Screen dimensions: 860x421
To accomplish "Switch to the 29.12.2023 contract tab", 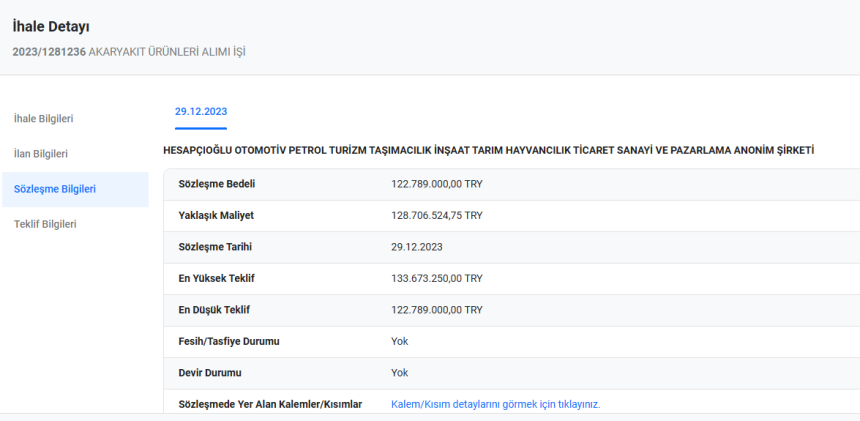I will [x=201, y=112].
